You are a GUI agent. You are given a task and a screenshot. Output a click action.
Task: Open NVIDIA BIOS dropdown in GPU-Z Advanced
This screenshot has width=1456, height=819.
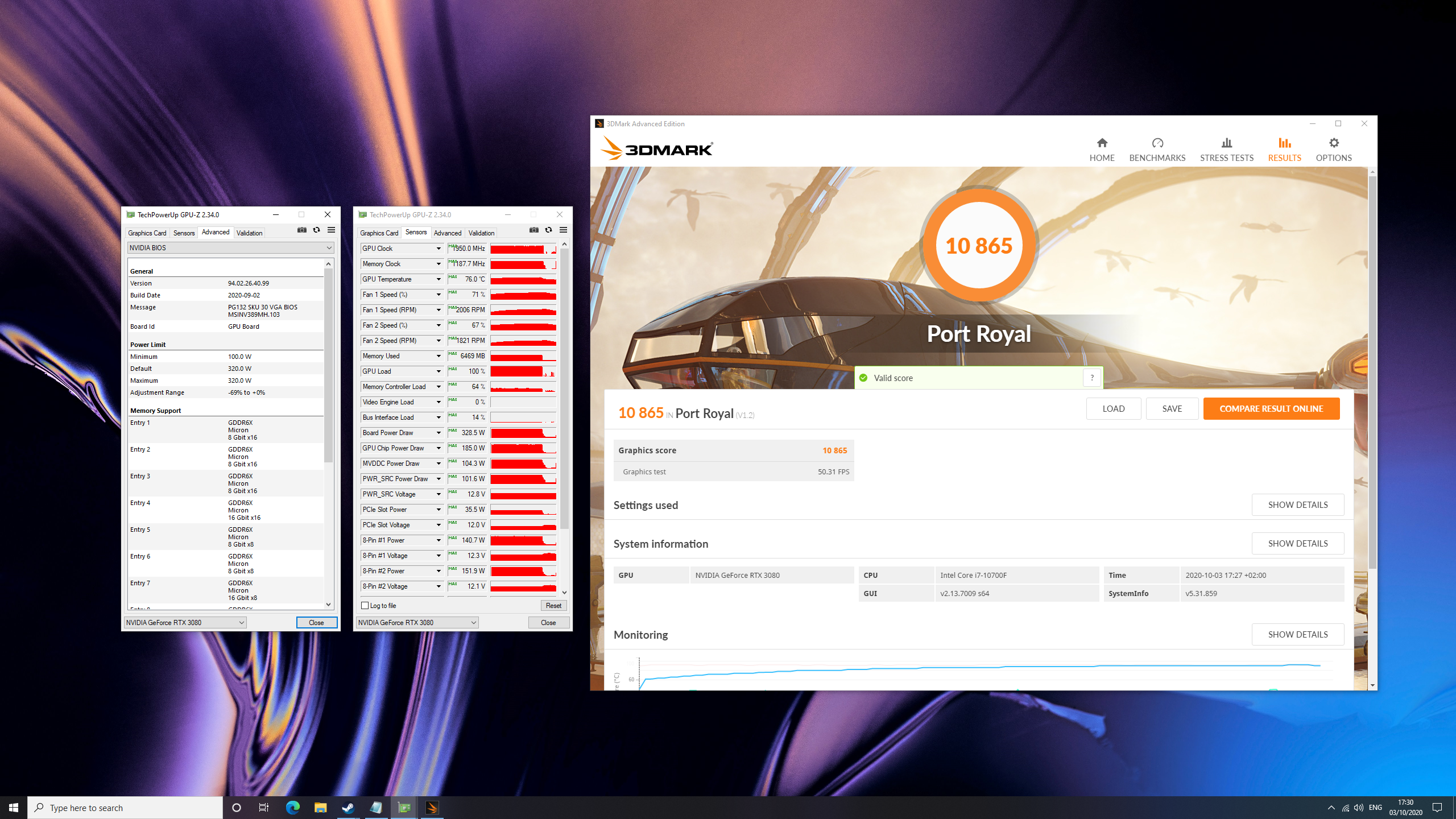click(230, 248)
